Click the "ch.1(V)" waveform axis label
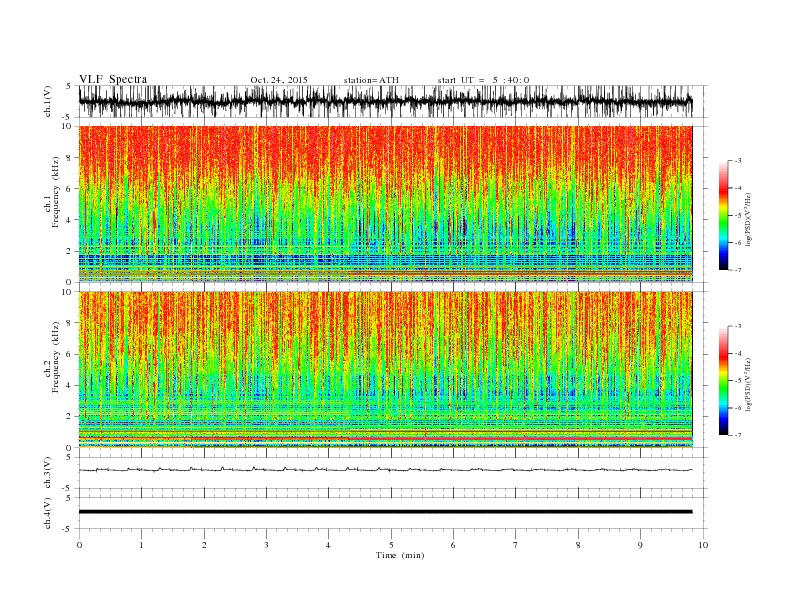This screenshot has width=792, height=612. [48, 101]
